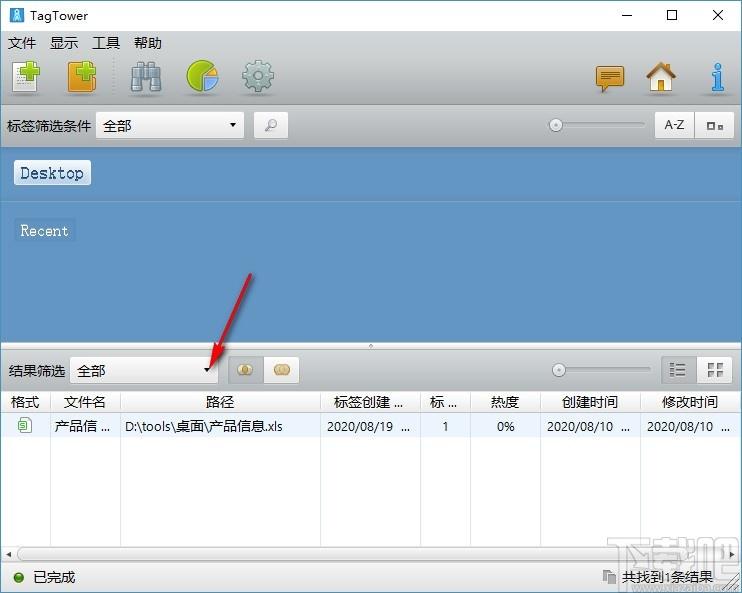Sort by the 路径 column header
742x593 pixels.
click(x=220, y=402)
